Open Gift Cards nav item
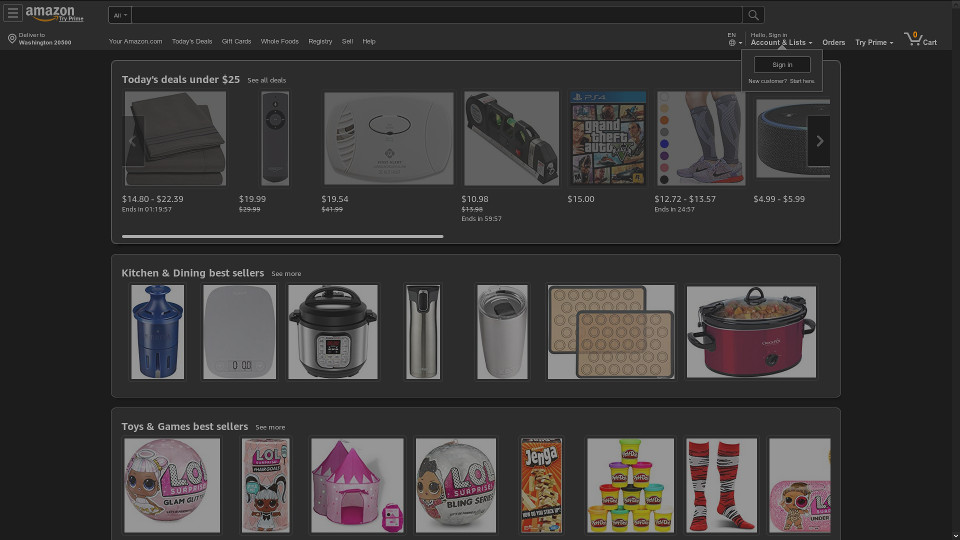The width and height of the screenshot is (960, 540). (236, 42)
